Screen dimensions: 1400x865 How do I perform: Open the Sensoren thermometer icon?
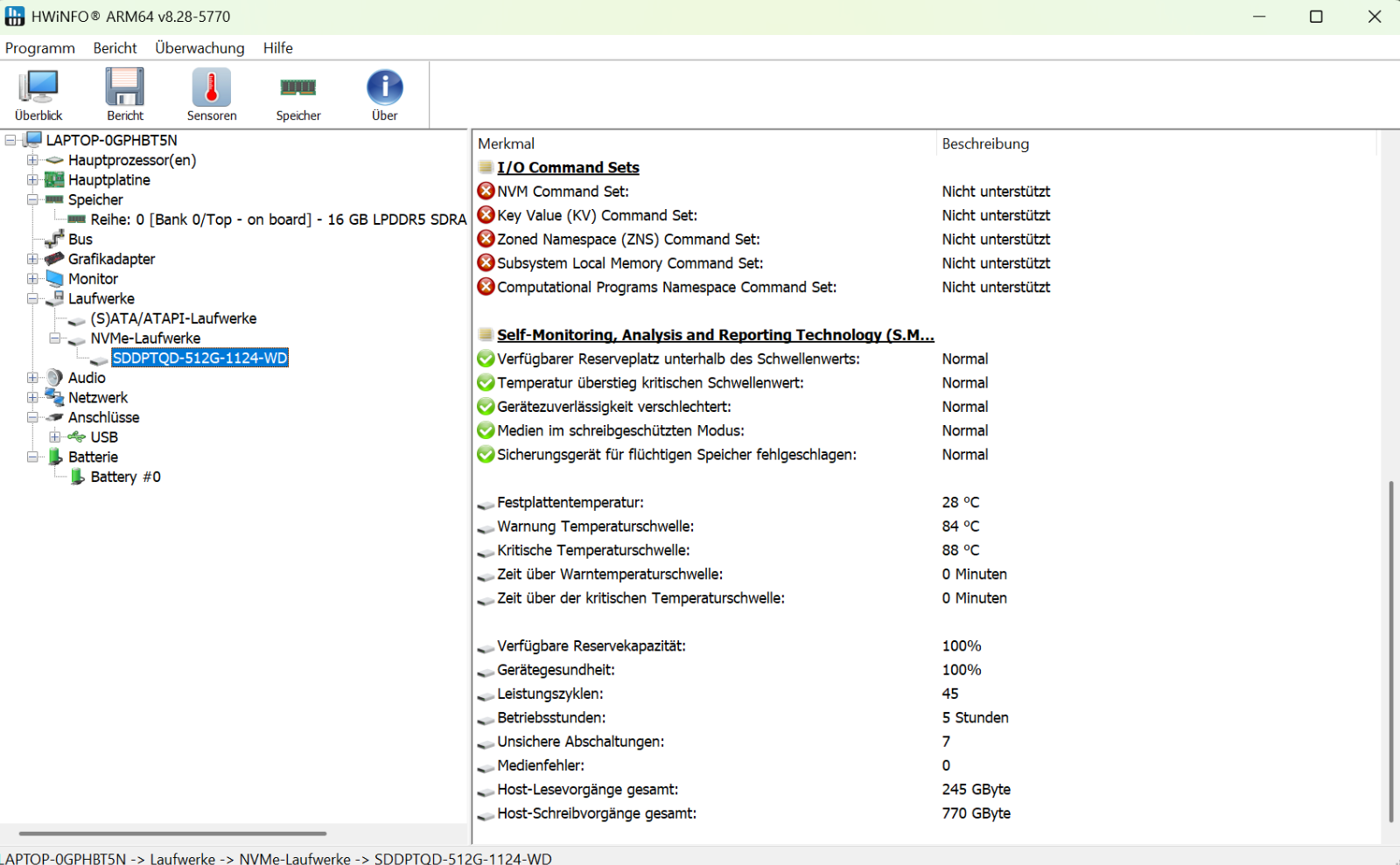click(212, 94)
